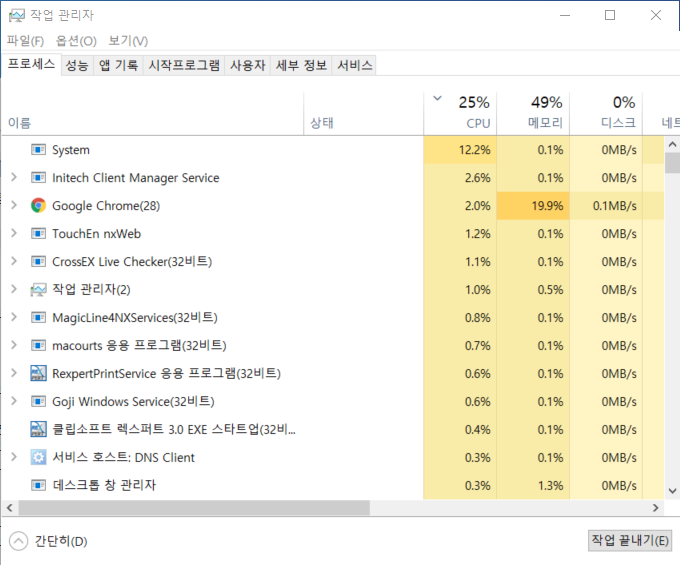
Task: Sort by the 메모리 column header
Action: [x=533, y=114]
